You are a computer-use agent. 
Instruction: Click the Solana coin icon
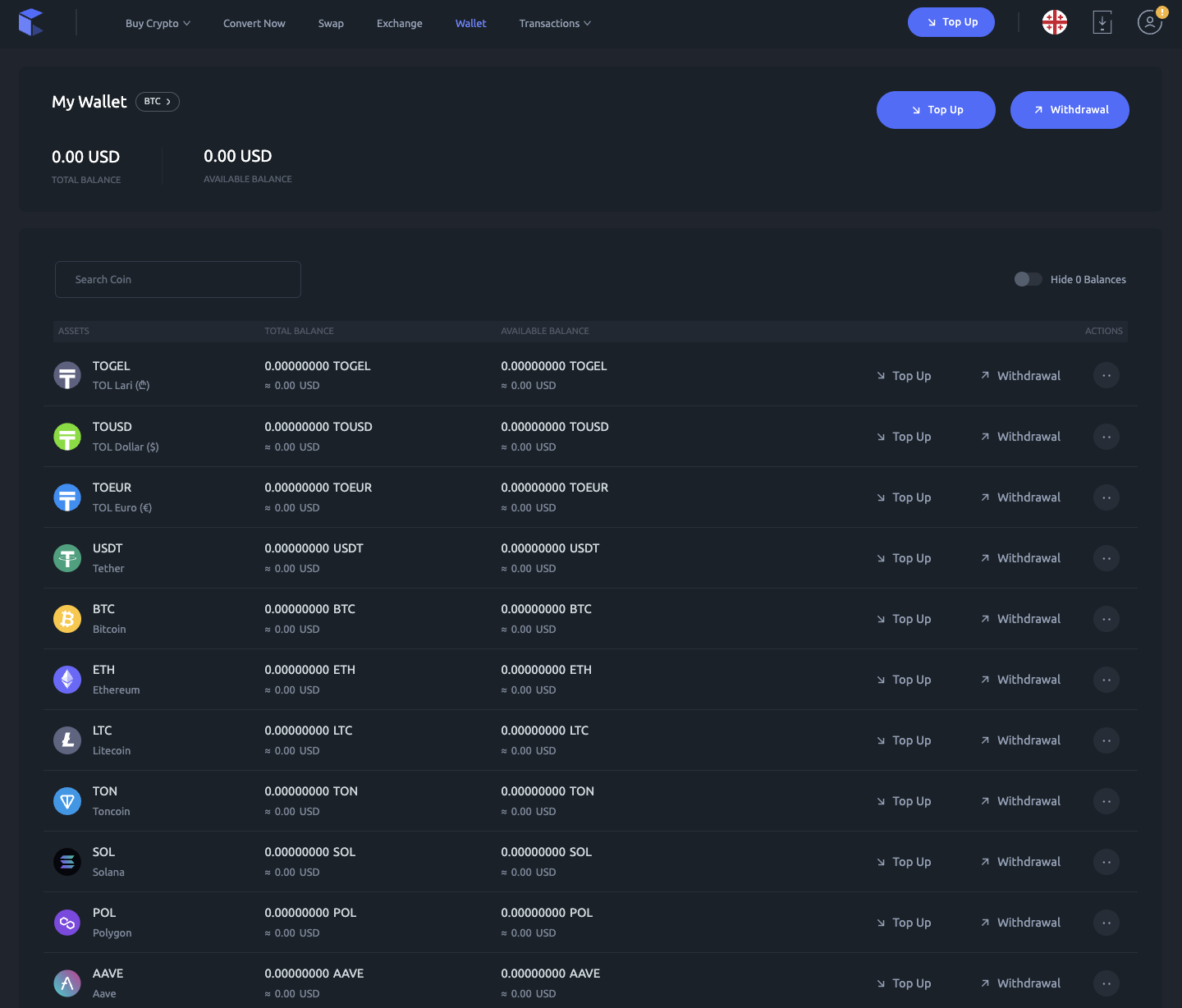pos(67,862)
